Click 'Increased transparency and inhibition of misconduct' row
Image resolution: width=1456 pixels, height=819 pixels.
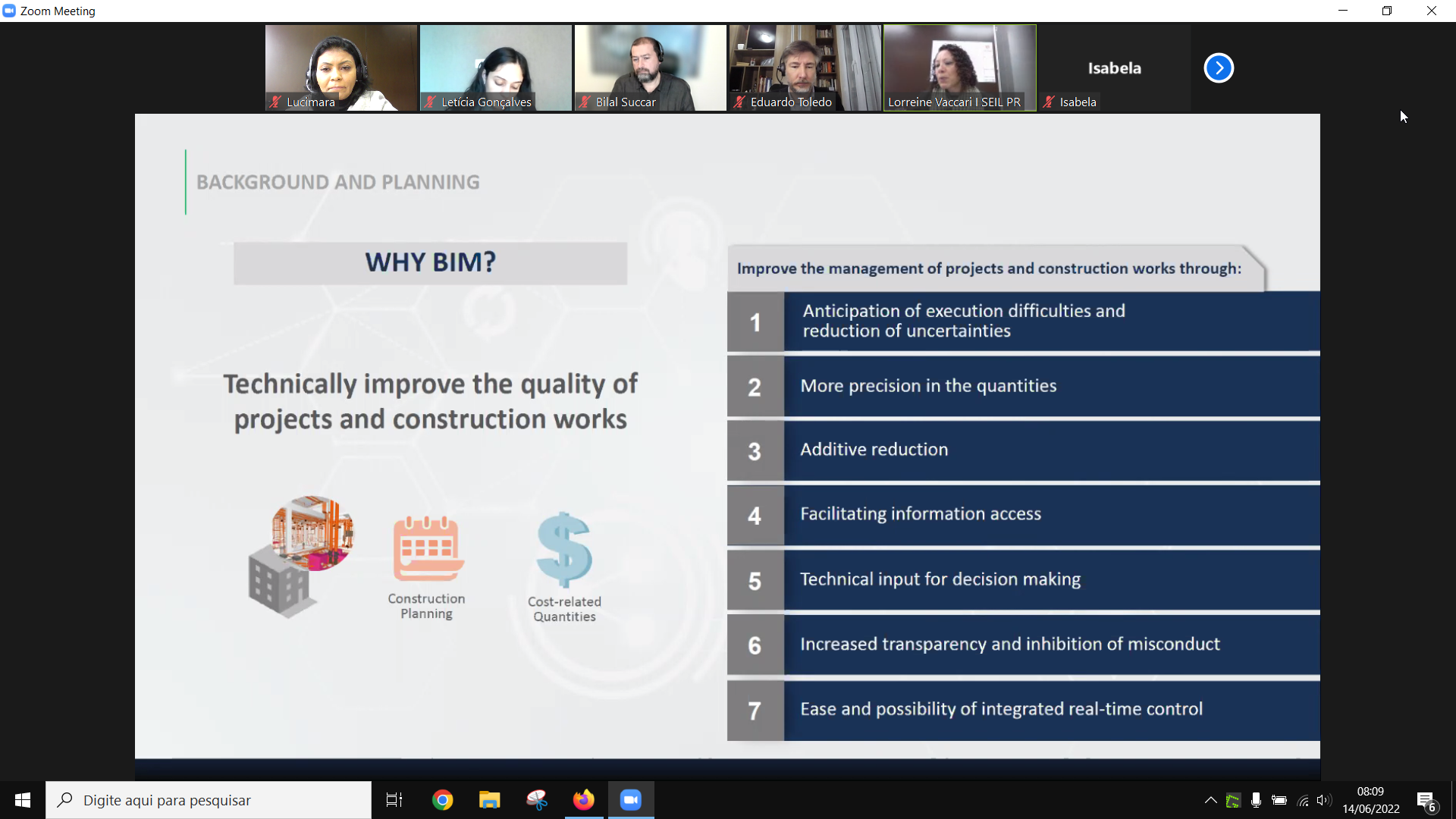click(1023, 645)
